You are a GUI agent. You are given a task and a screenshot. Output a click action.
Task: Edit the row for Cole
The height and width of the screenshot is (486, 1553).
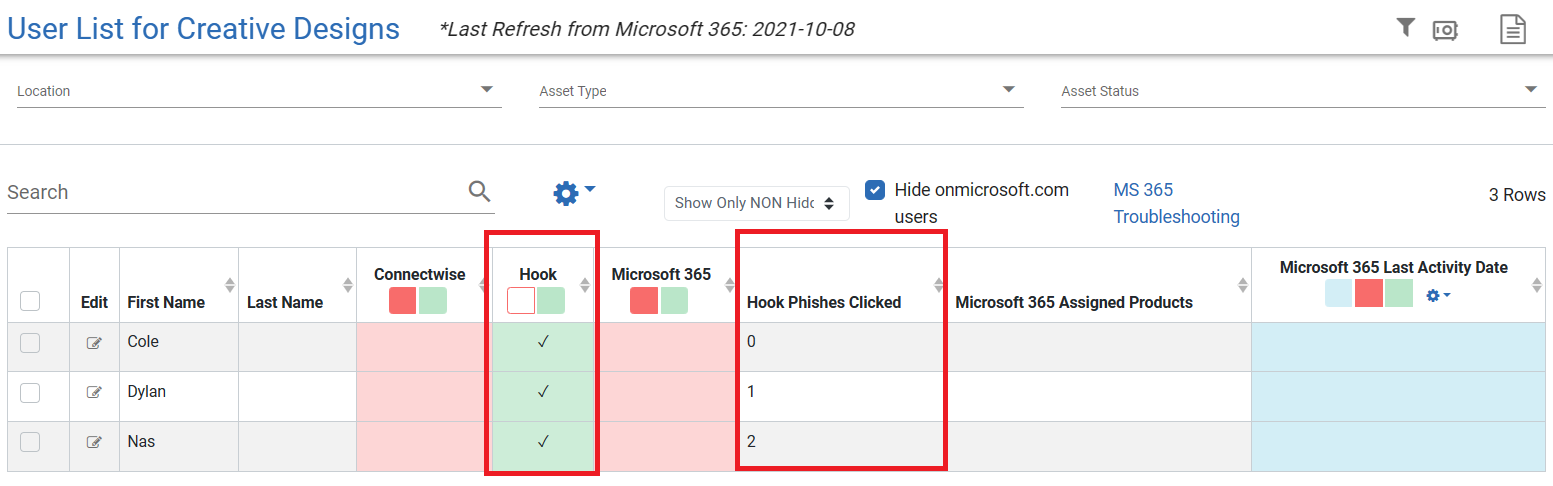click(94, 343)
